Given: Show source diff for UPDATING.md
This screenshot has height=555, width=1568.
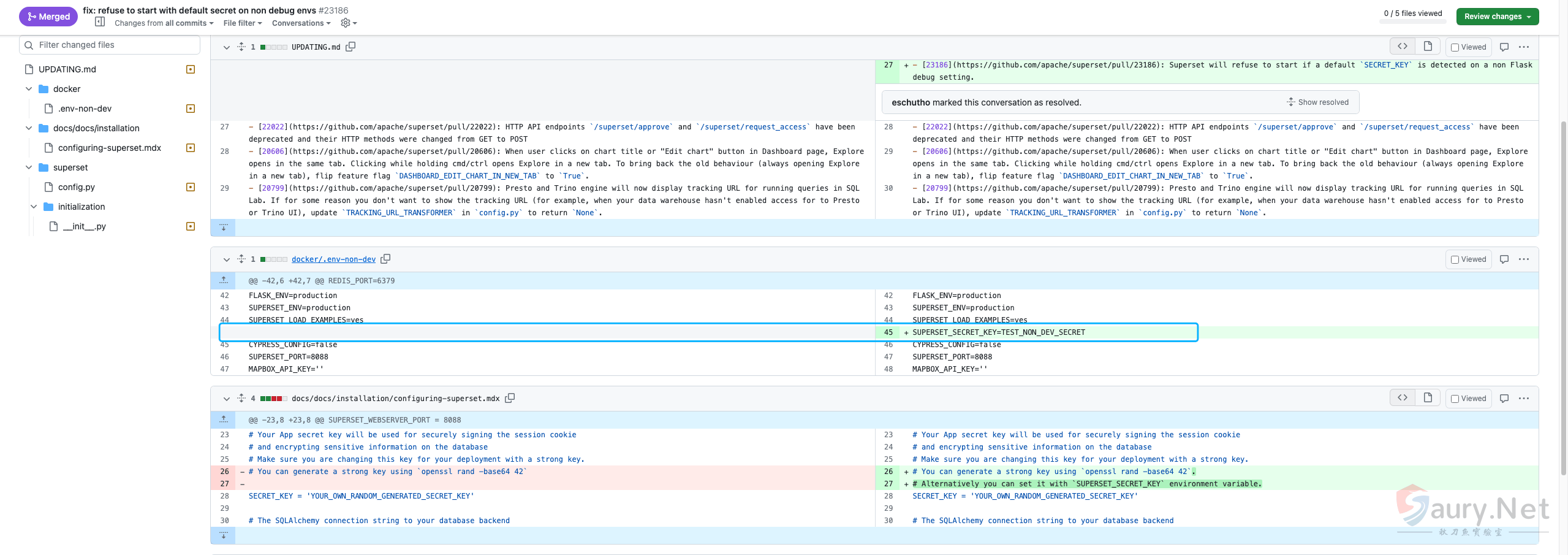Looking at the screenshot, I should click(1402, 47).
